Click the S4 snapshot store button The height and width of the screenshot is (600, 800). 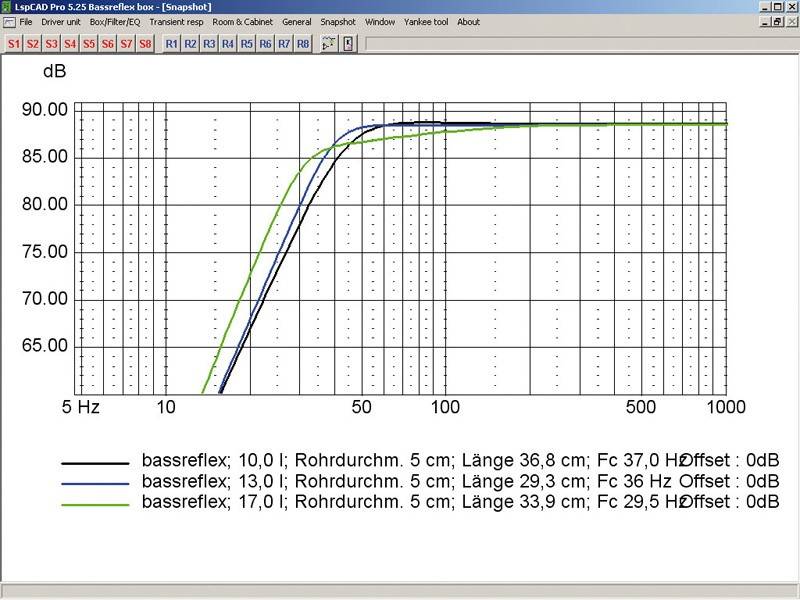tap(70, 44)
